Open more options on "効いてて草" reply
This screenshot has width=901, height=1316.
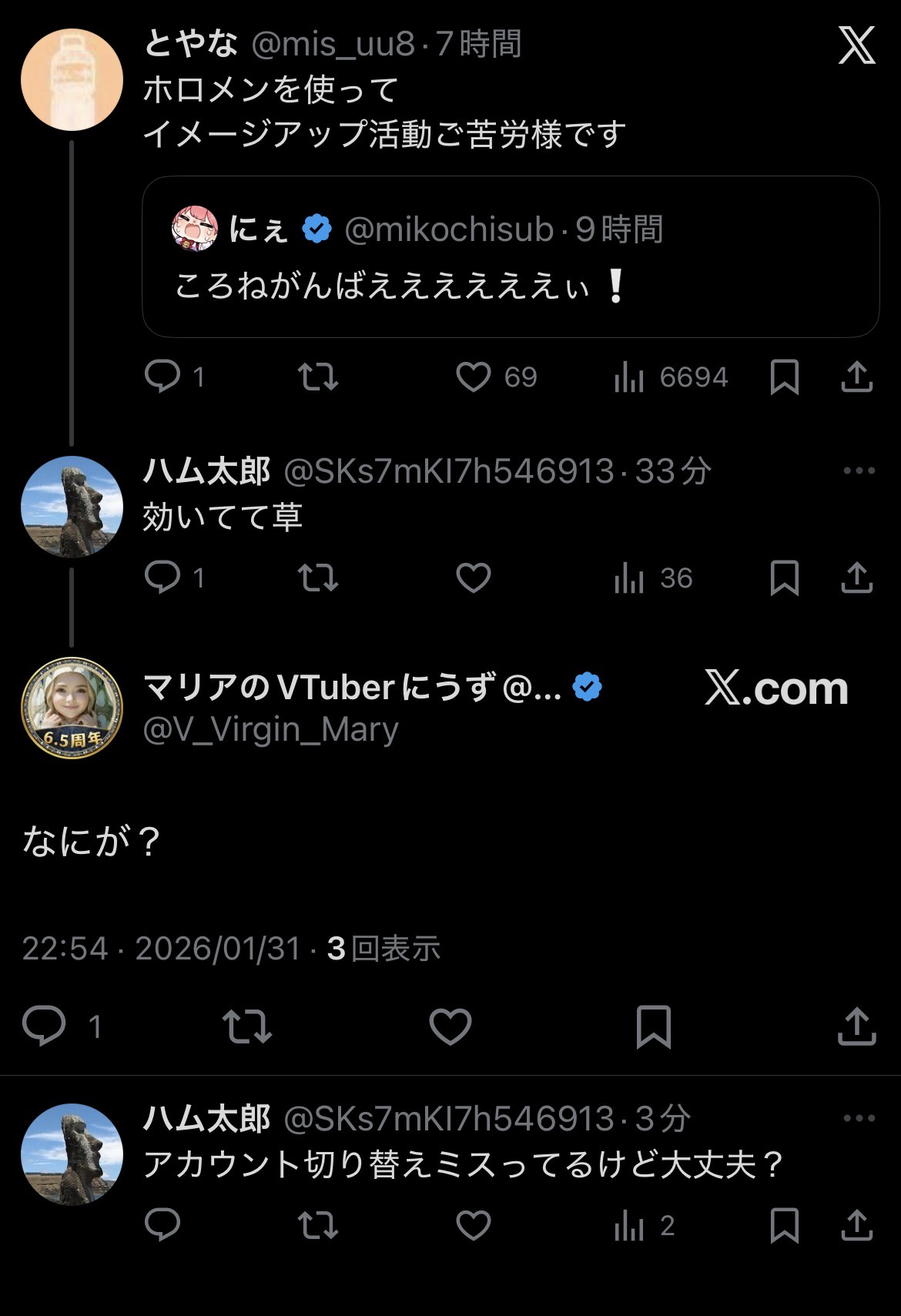tap(859, 470)
